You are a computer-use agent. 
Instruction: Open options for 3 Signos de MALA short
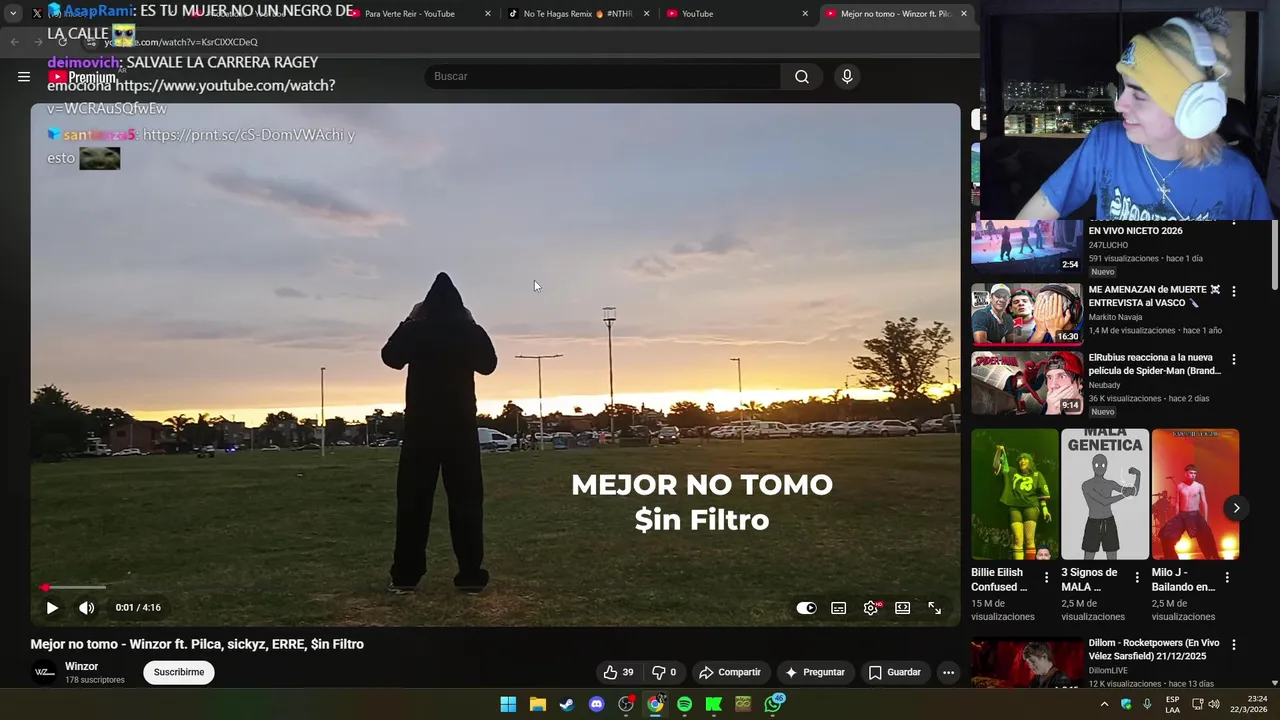pos(1137,577)
